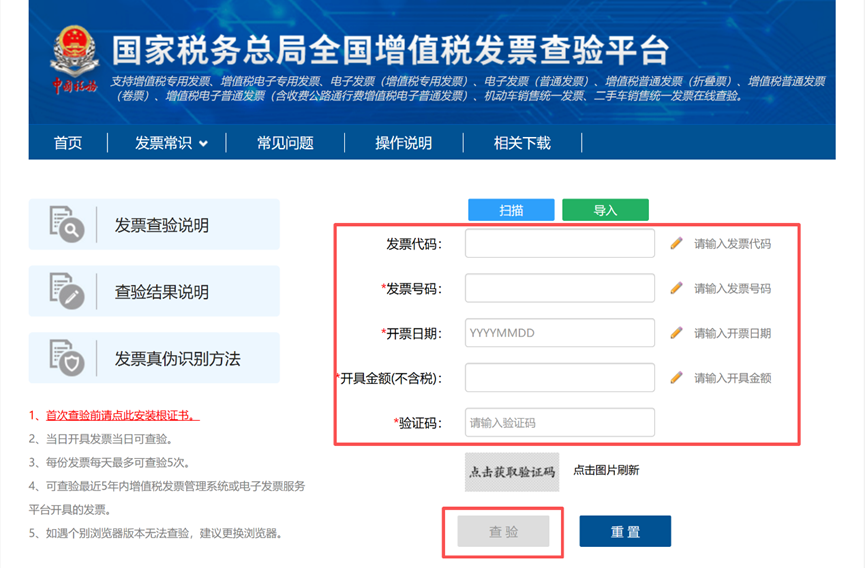Click the shield document icon beside 发票真伪识别方法

coord(67,357)
